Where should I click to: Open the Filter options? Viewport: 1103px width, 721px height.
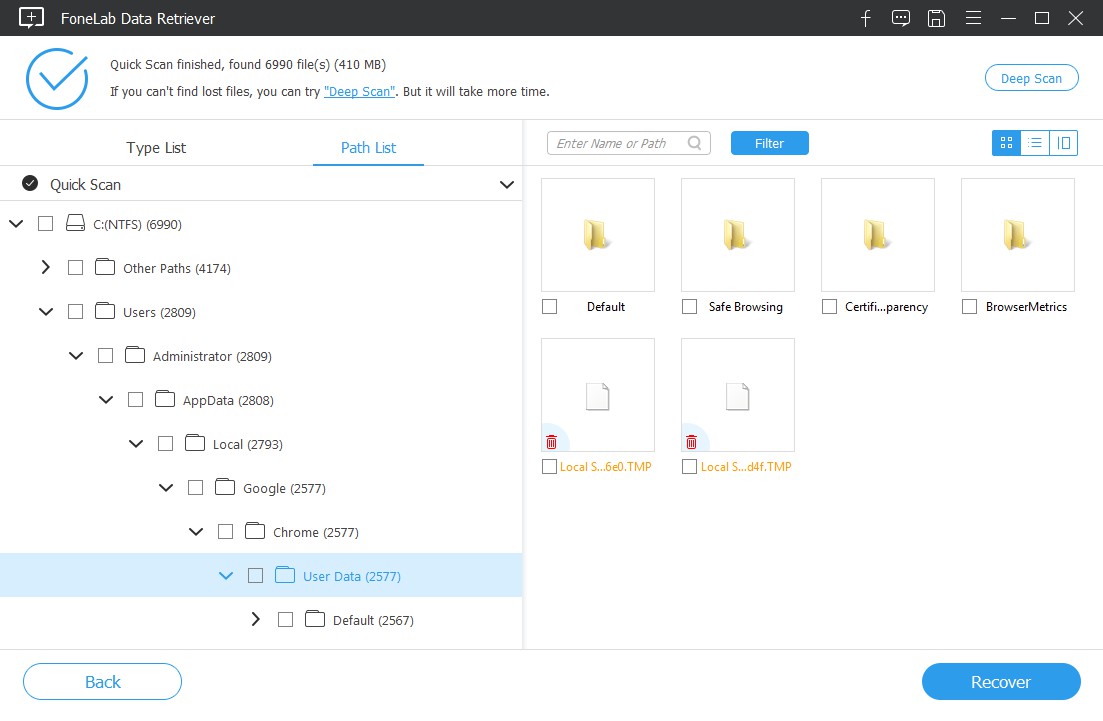(770, 143)
